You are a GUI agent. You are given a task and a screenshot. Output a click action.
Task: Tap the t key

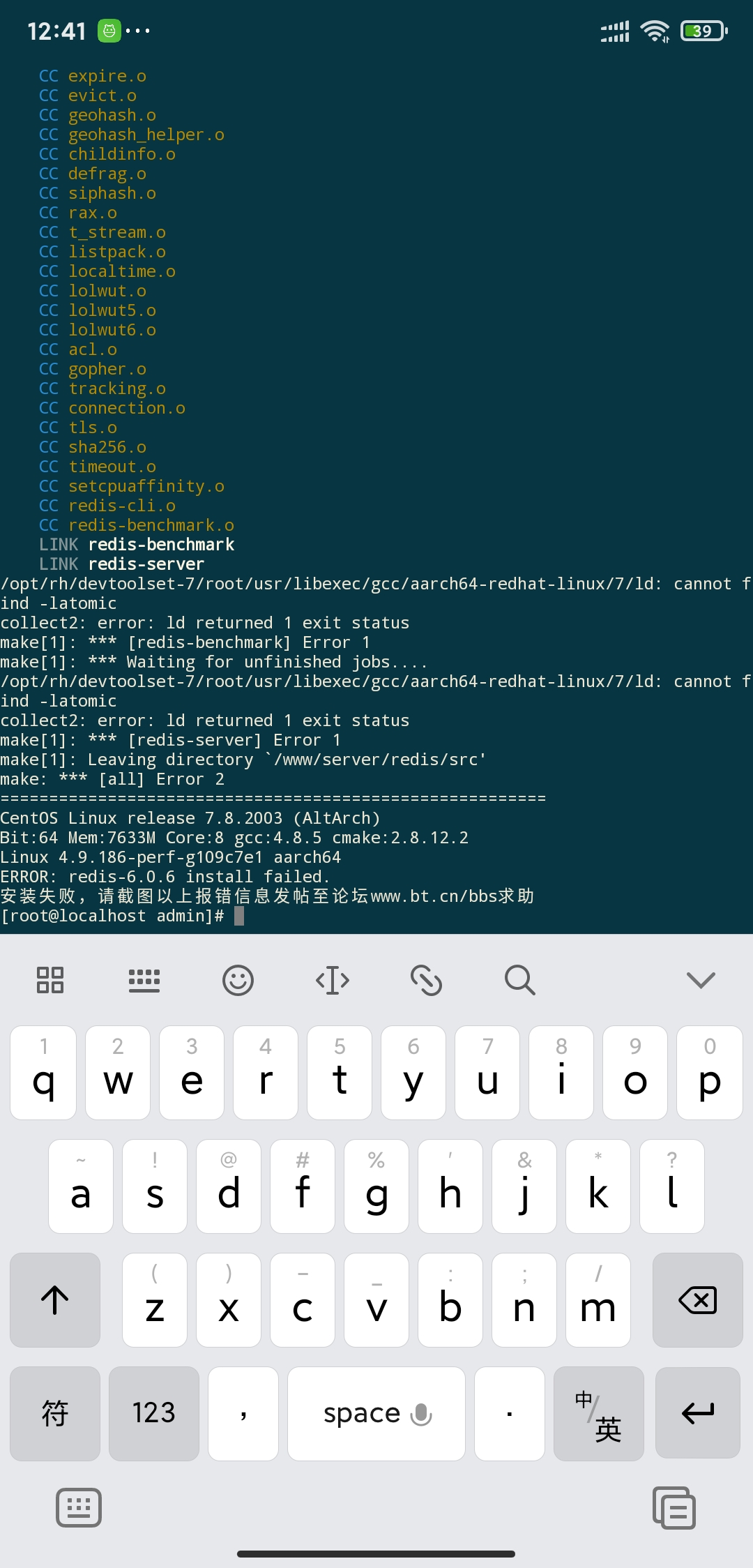(x=340, y=1073)
